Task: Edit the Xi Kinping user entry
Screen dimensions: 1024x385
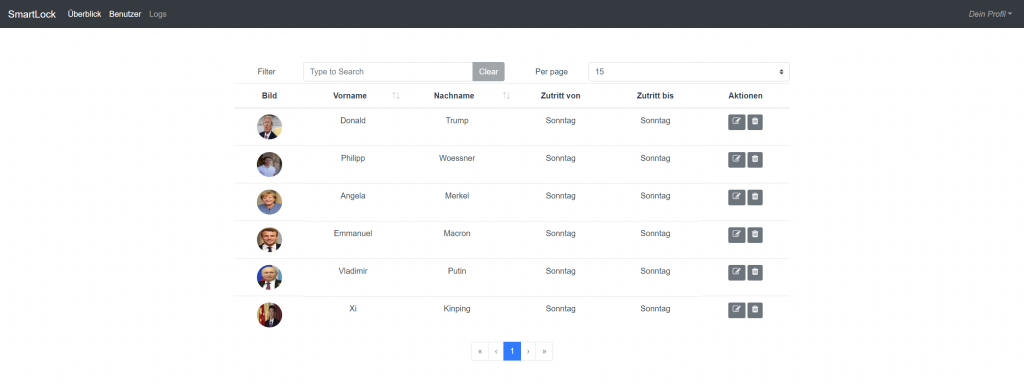Action: coord(737,310)
